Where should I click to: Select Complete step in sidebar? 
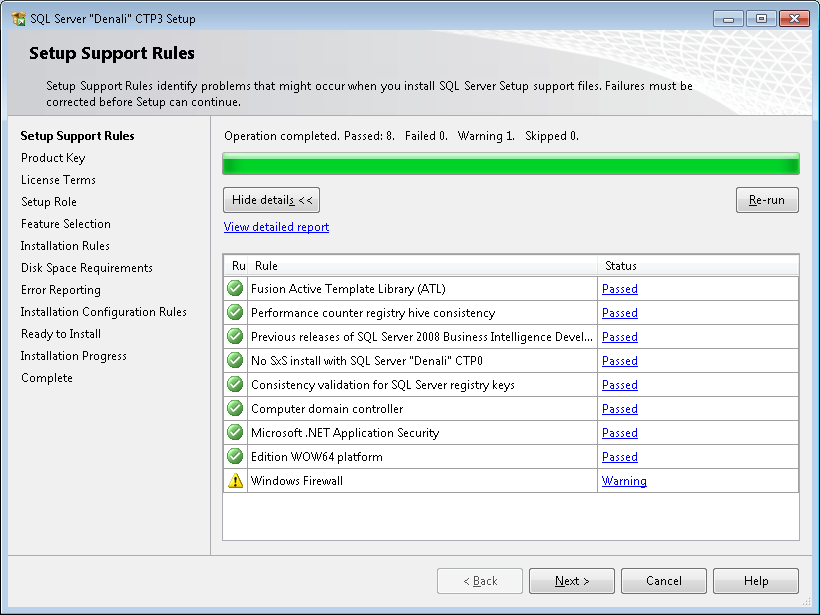(47, 378)
